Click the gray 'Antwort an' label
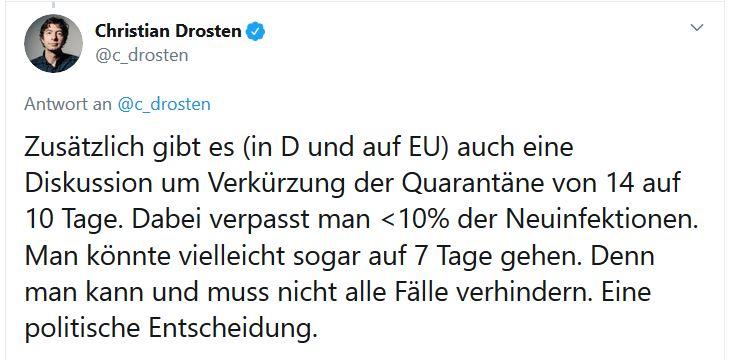This screenshot has width=730, height=360. 68,104
